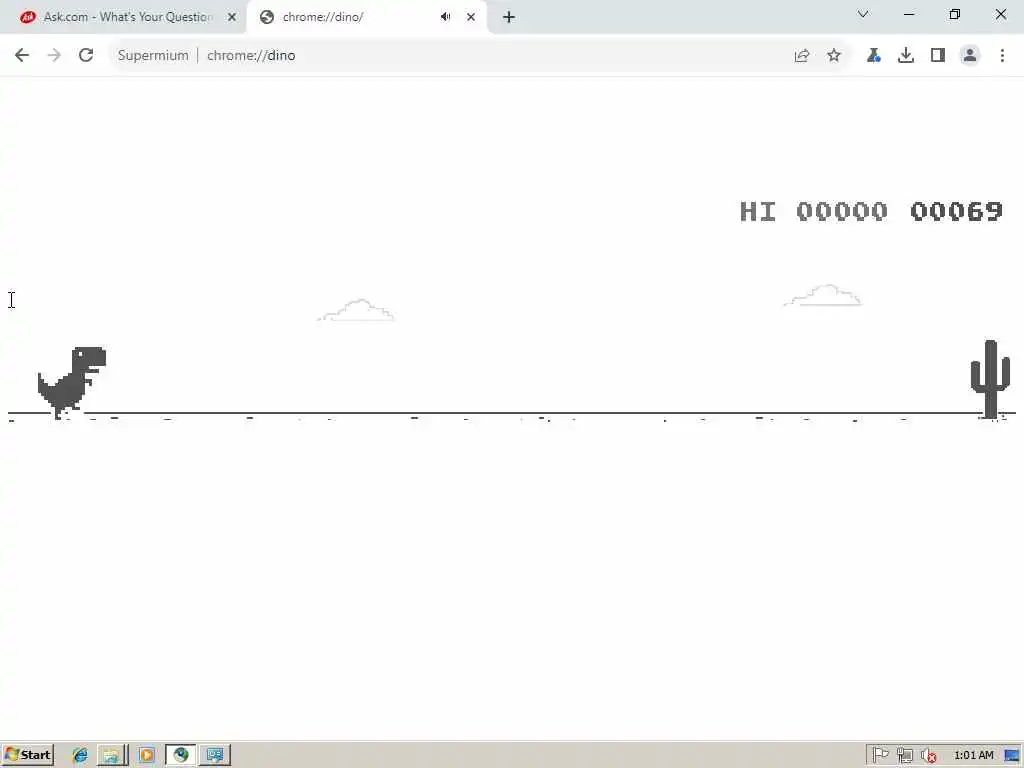The width and height of the screenshot is (1024, 768).
Task: Toggle the browser side panel
Action: [938, 56]
